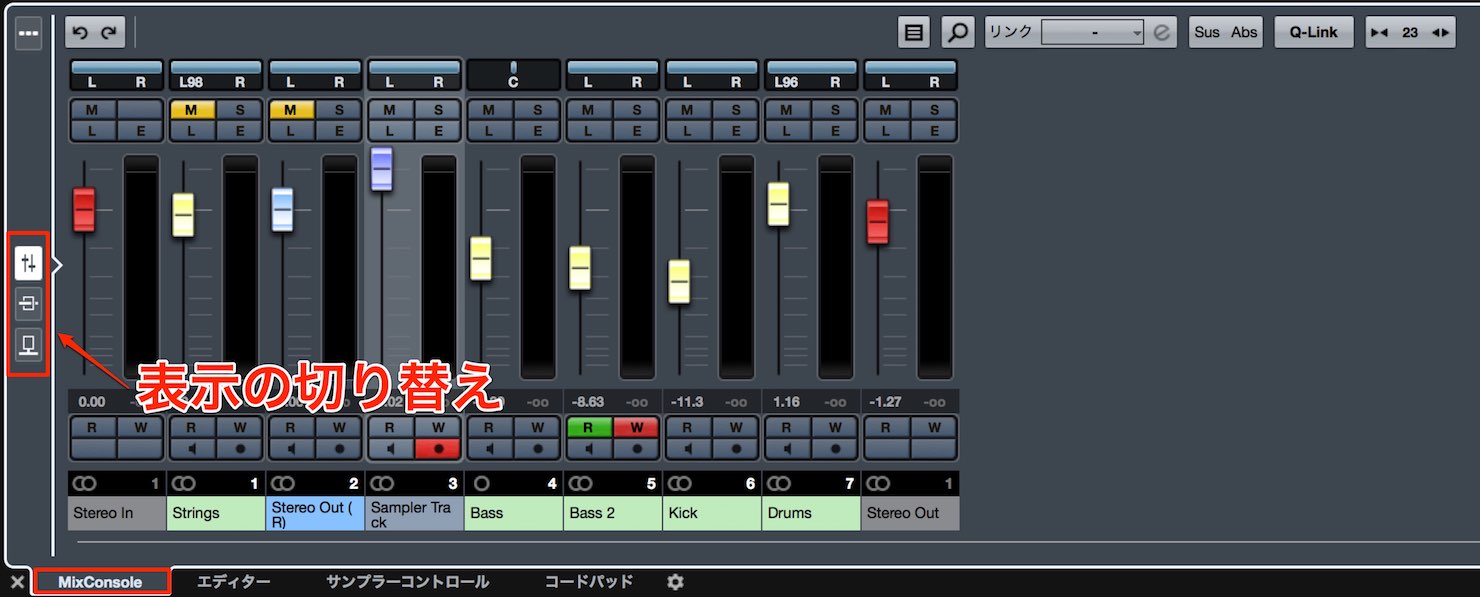
Task: Unmute the Stereo Out (R) channel
Action: (x=291, y=110)
